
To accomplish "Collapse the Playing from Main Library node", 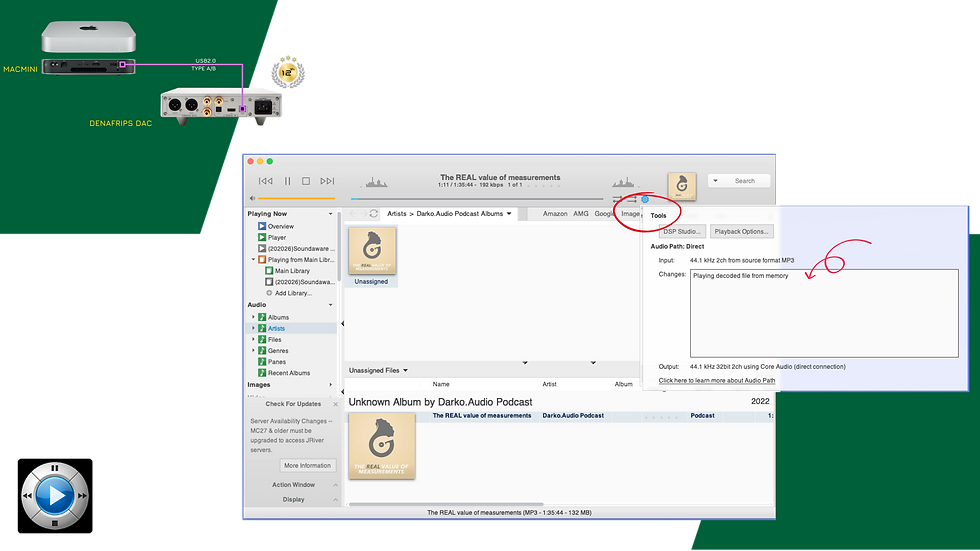I will click(253, 260).
